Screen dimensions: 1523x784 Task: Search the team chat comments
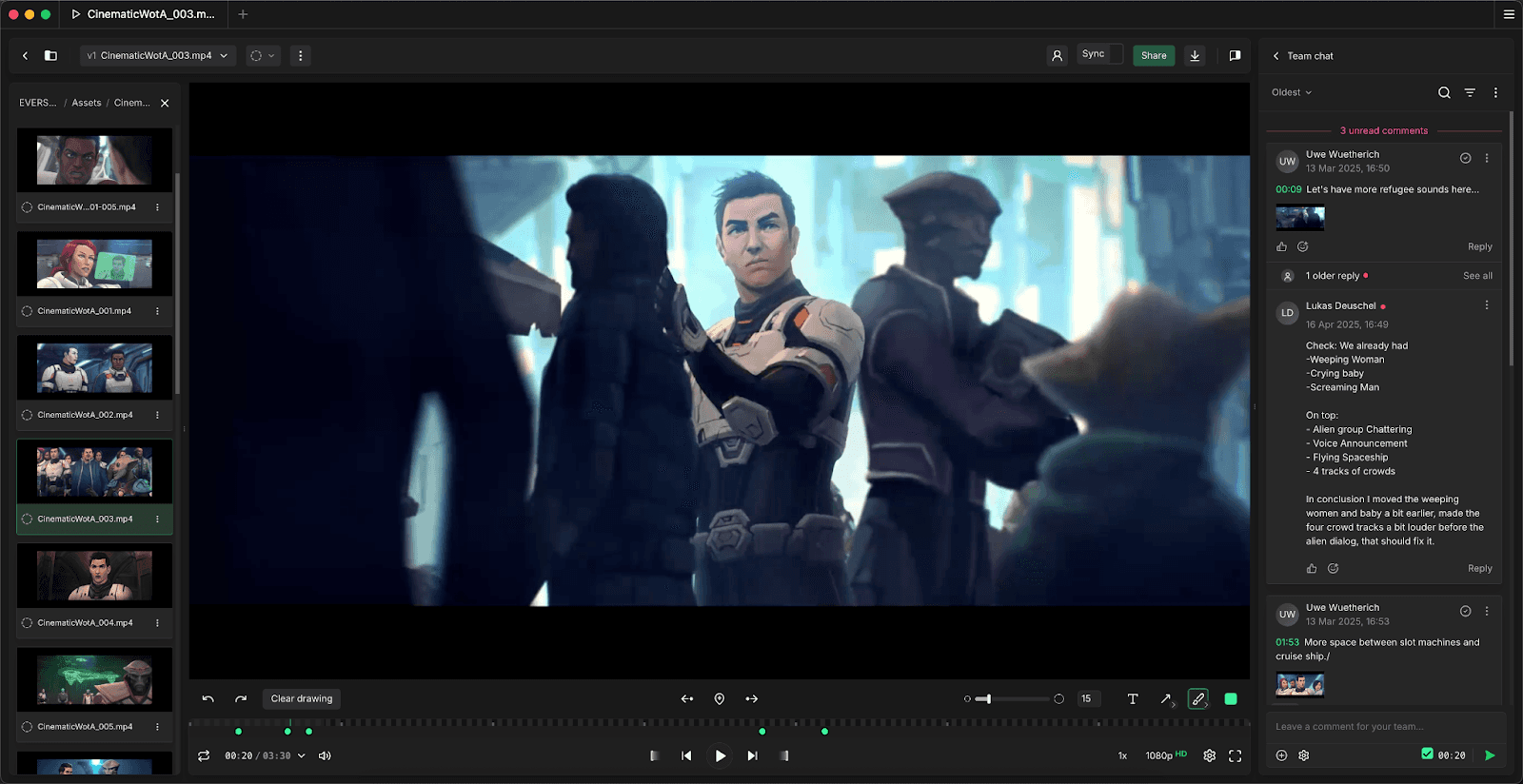click(1444, 92)
